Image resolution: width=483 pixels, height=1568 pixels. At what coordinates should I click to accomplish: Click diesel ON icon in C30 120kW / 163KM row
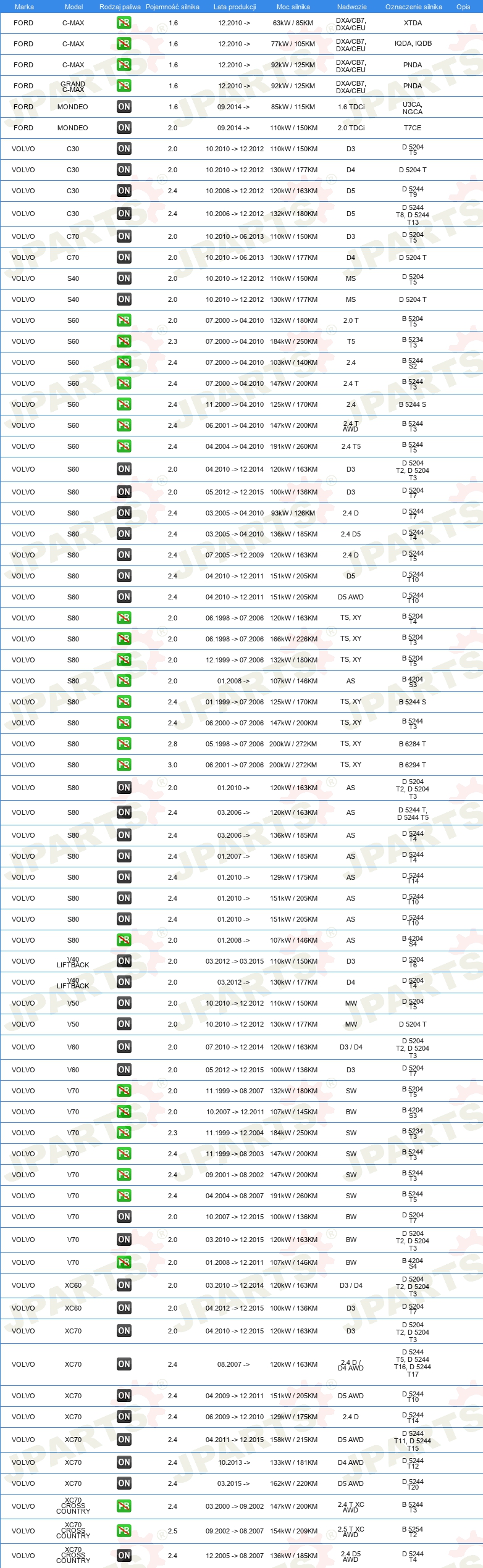(124, 191)
